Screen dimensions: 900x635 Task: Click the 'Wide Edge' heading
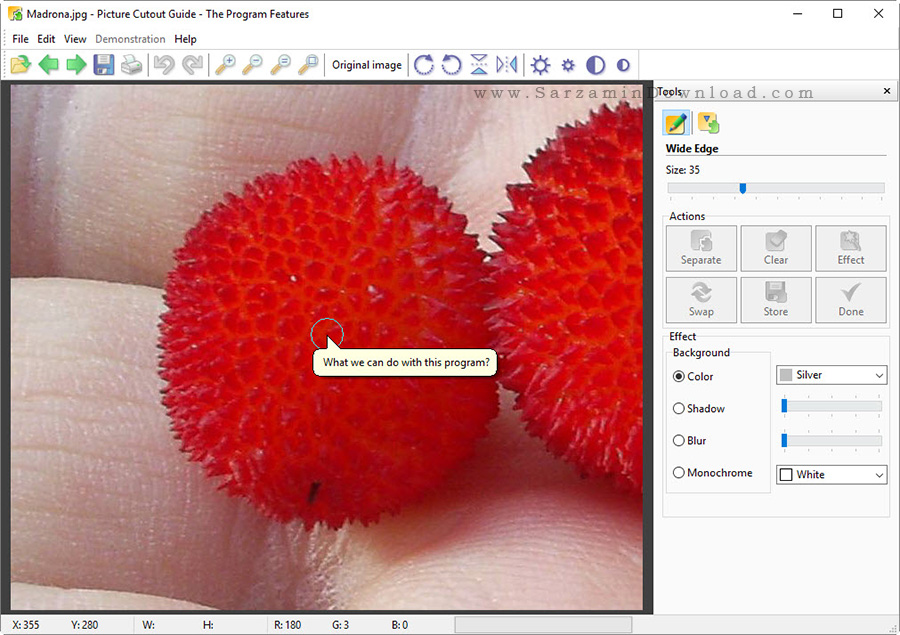click(x=692, y=148)
